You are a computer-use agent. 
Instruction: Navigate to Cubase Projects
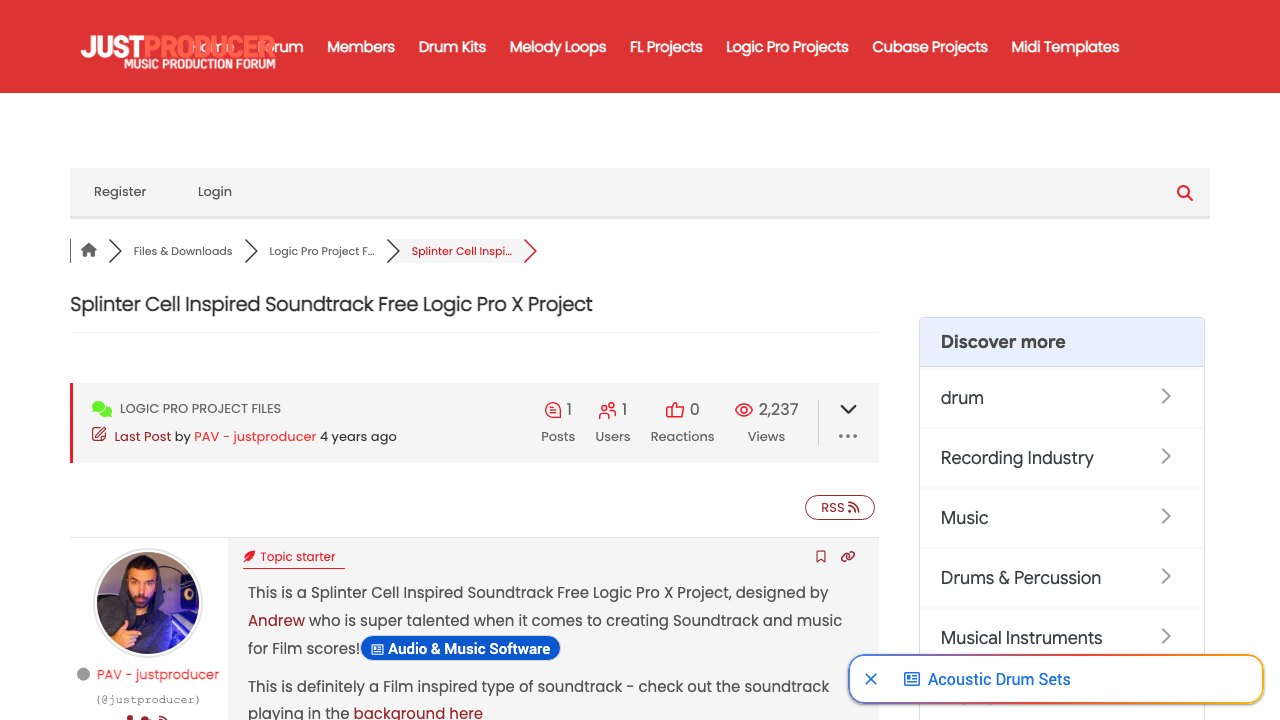pyautogui.click(x=930, y=47)
